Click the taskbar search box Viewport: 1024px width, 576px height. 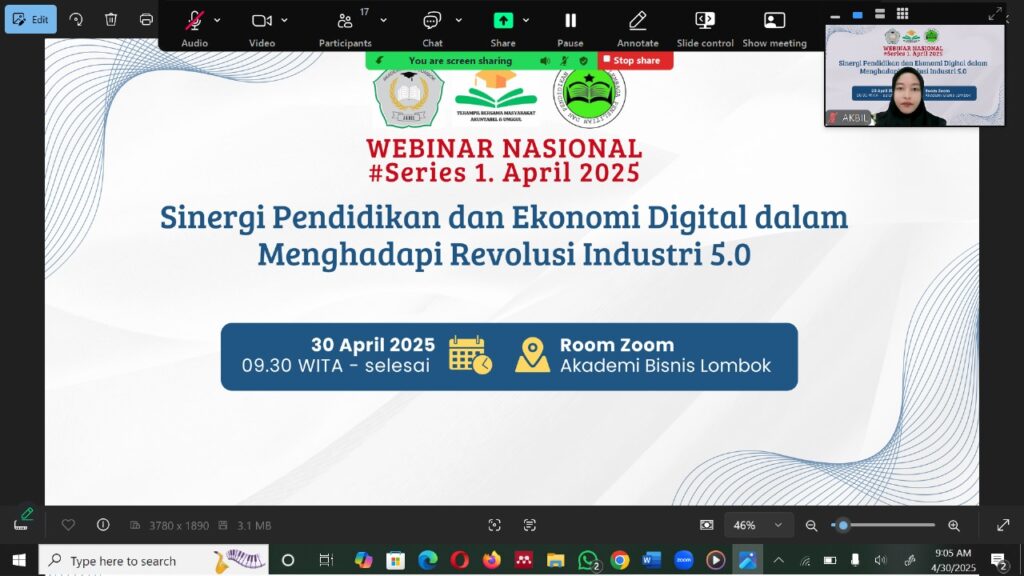153,560
